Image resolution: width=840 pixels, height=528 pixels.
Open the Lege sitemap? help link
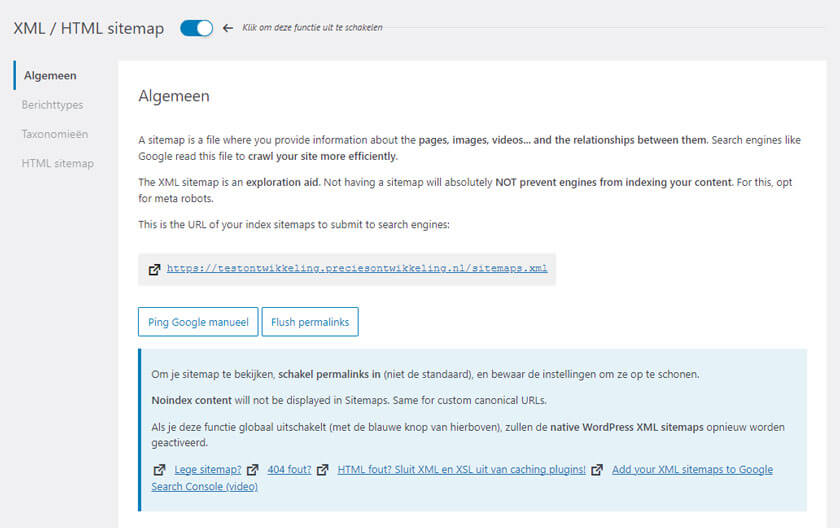[x=208, y=470]
